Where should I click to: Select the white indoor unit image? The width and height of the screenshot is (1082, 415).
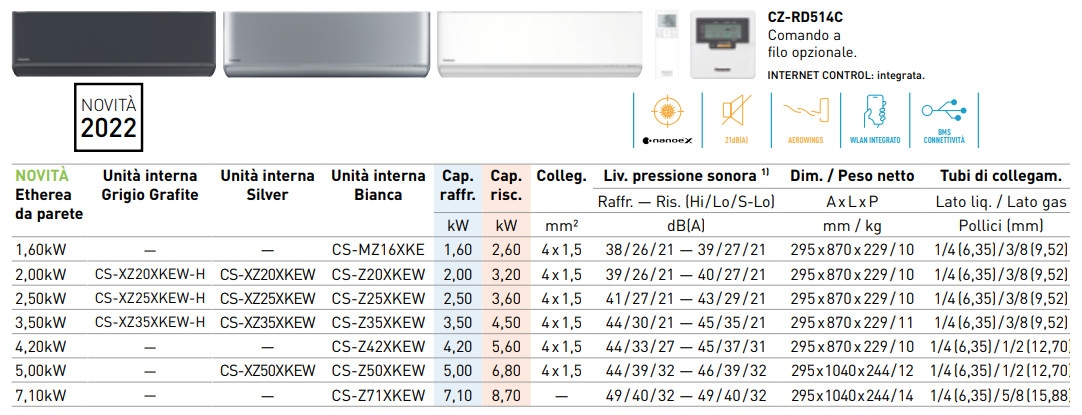[539, 44]
